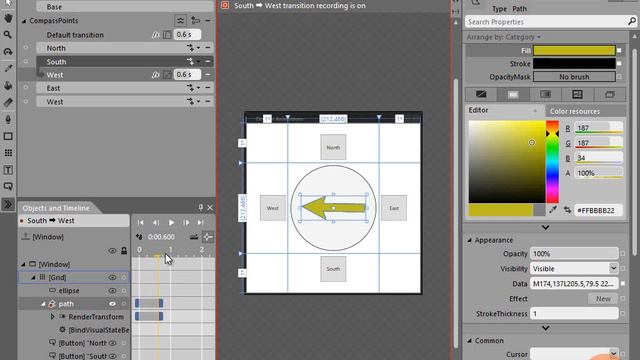Select the Eyedropper tool in toolbar
This screenshot has width=640, height=360.
point(8,68)
